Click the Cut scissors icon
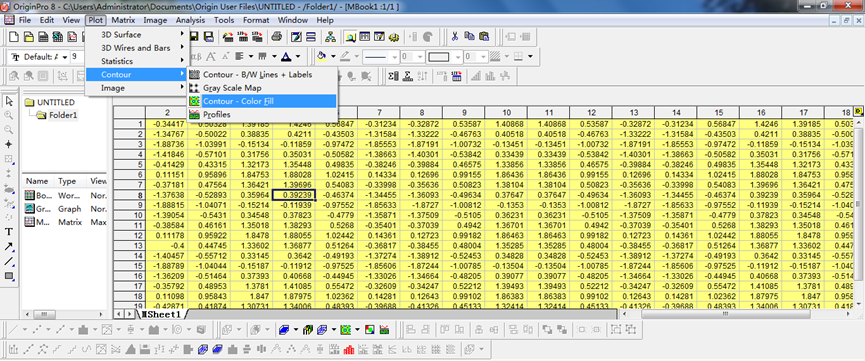The width and height of the screenshot is (865, 361). 455,37
